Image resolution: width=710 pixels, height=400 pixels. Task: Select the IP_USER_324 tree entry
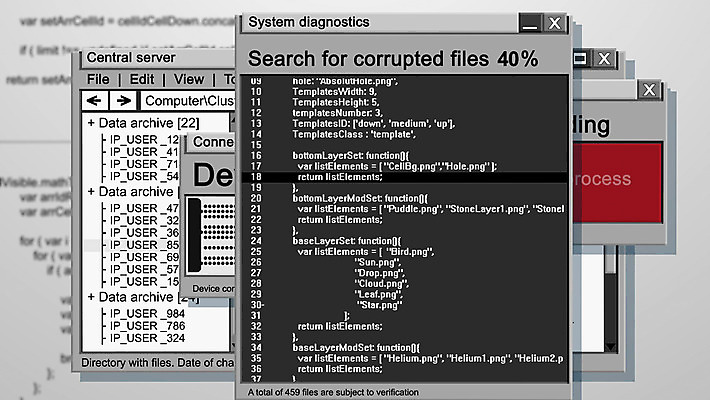148,338
